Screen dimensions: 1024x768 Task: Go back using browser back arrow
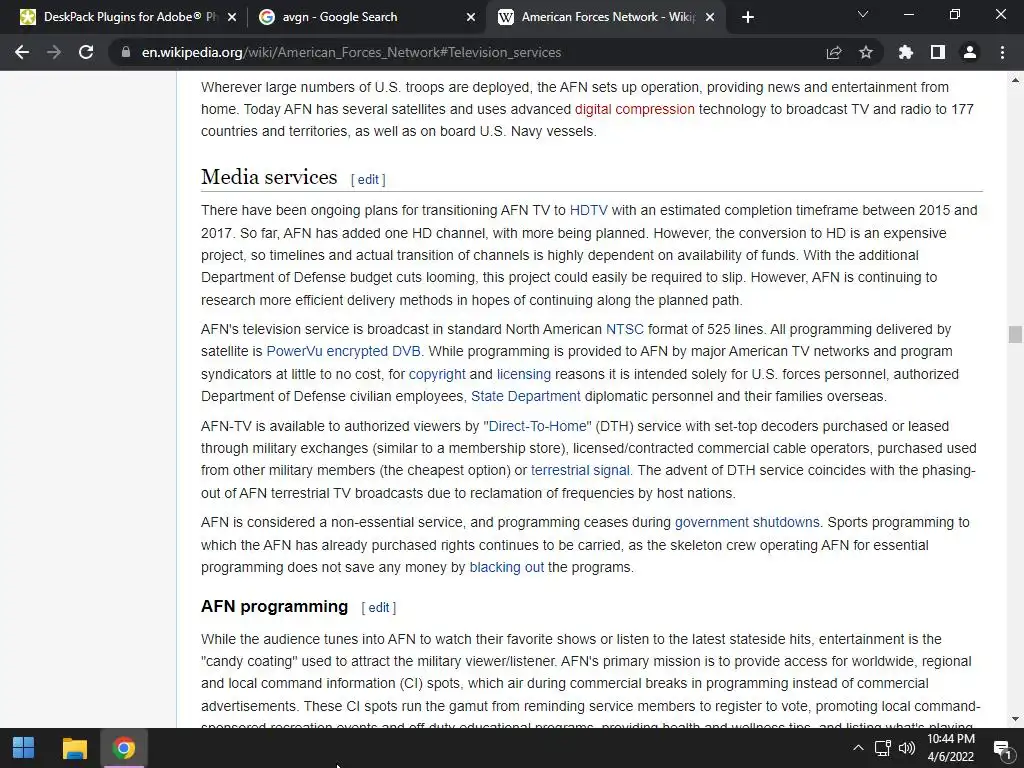click(x=22, y=52)
